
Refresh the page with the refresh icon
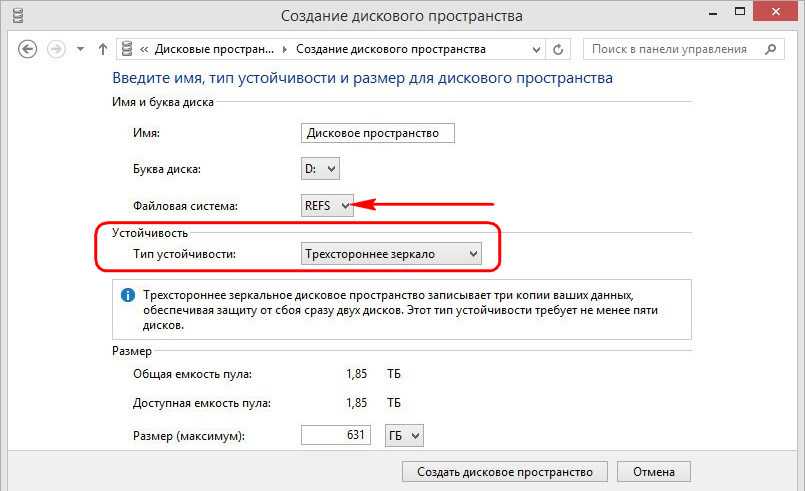(x=558, y=49)
